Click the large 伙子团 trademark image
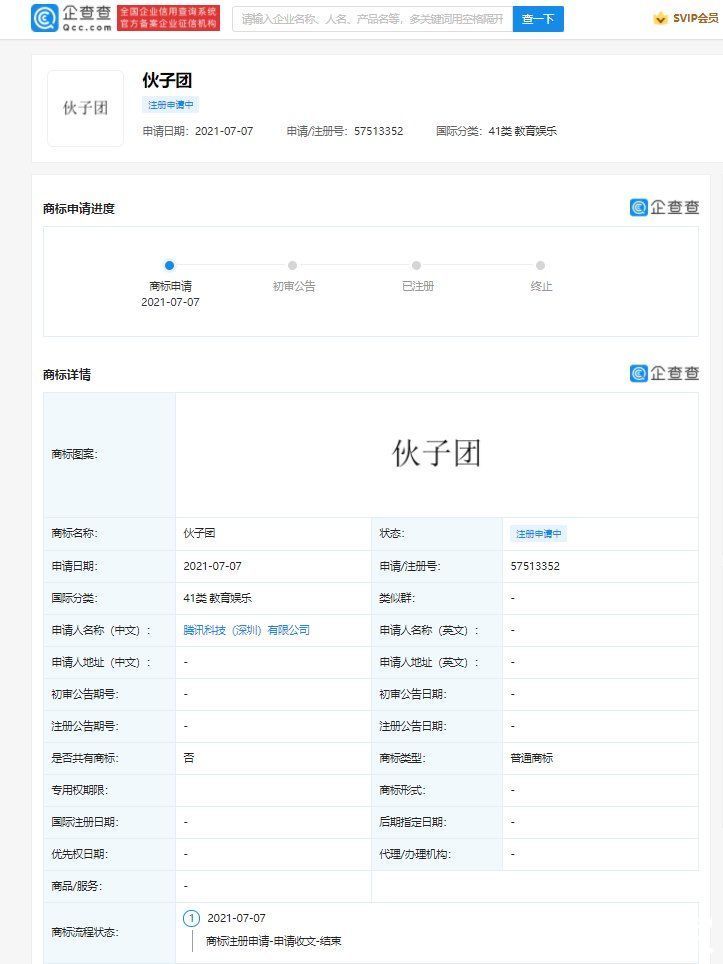The width and height of the screenshot is (723, 964). (x=437, y=454)
